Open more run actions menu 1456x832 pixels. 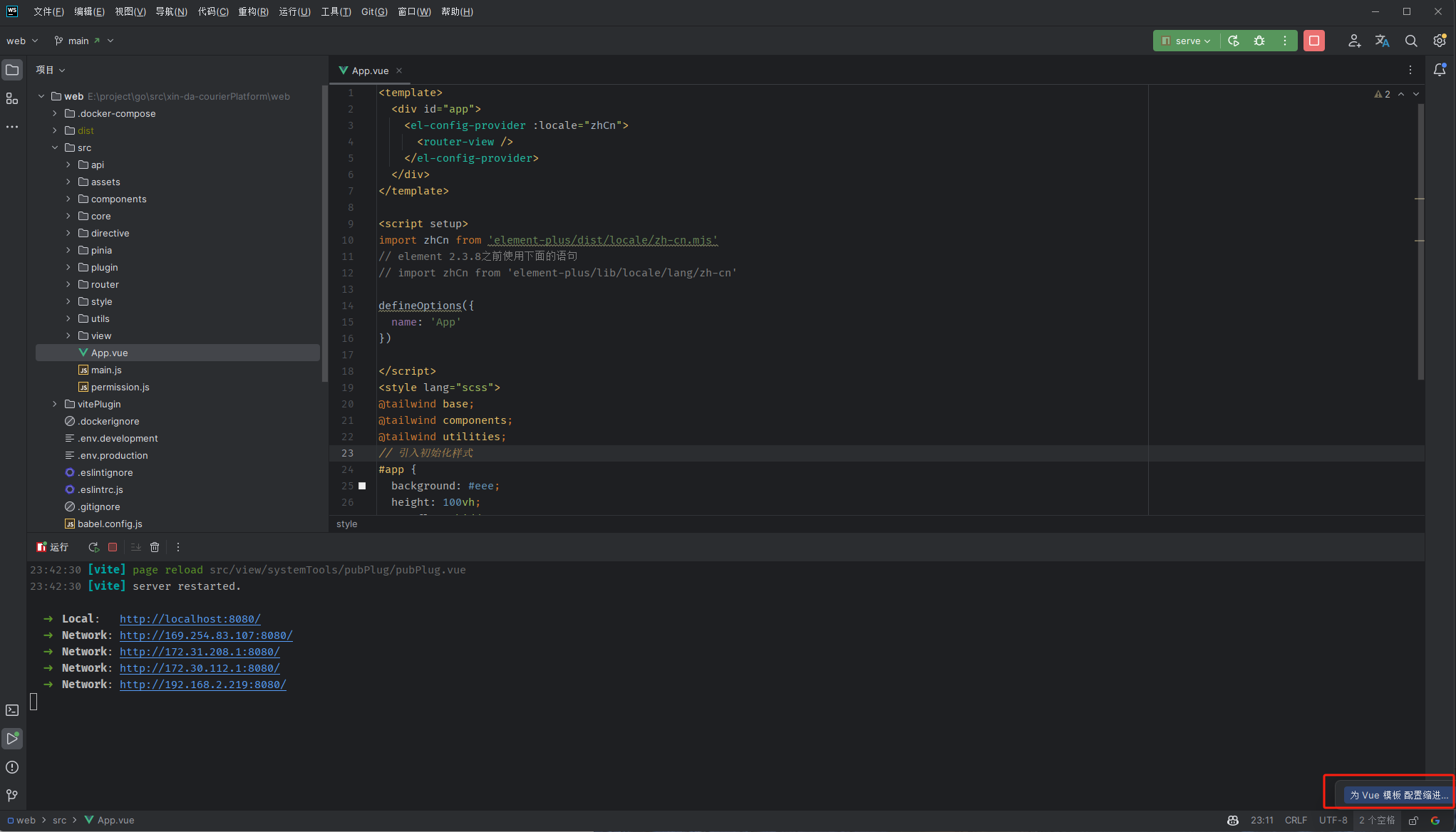point(1285,41)
